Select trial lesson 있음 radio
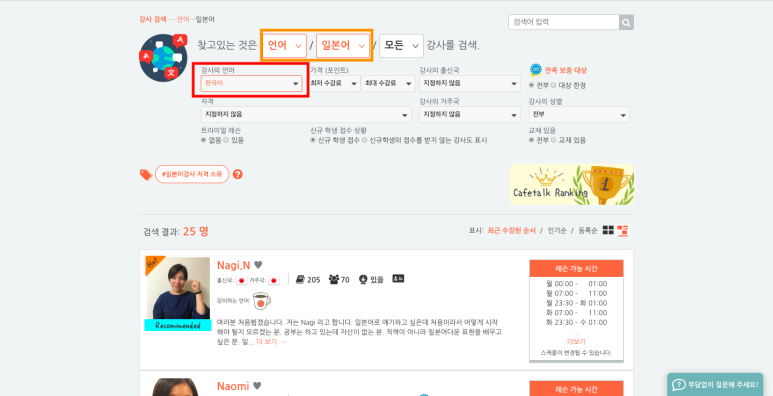773x396 pixels. pyautogui.click(x=226, y=140)
